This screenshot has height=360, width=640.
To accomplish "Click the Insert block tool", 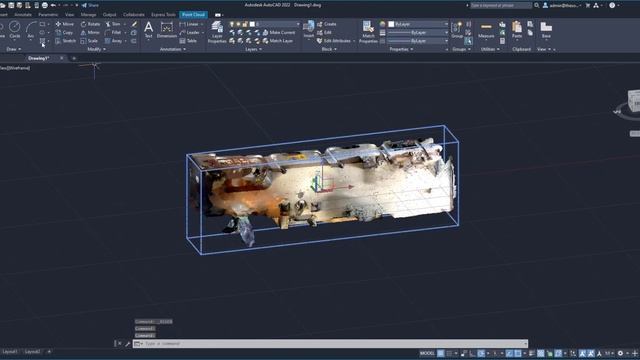I will tap(309, 30).
